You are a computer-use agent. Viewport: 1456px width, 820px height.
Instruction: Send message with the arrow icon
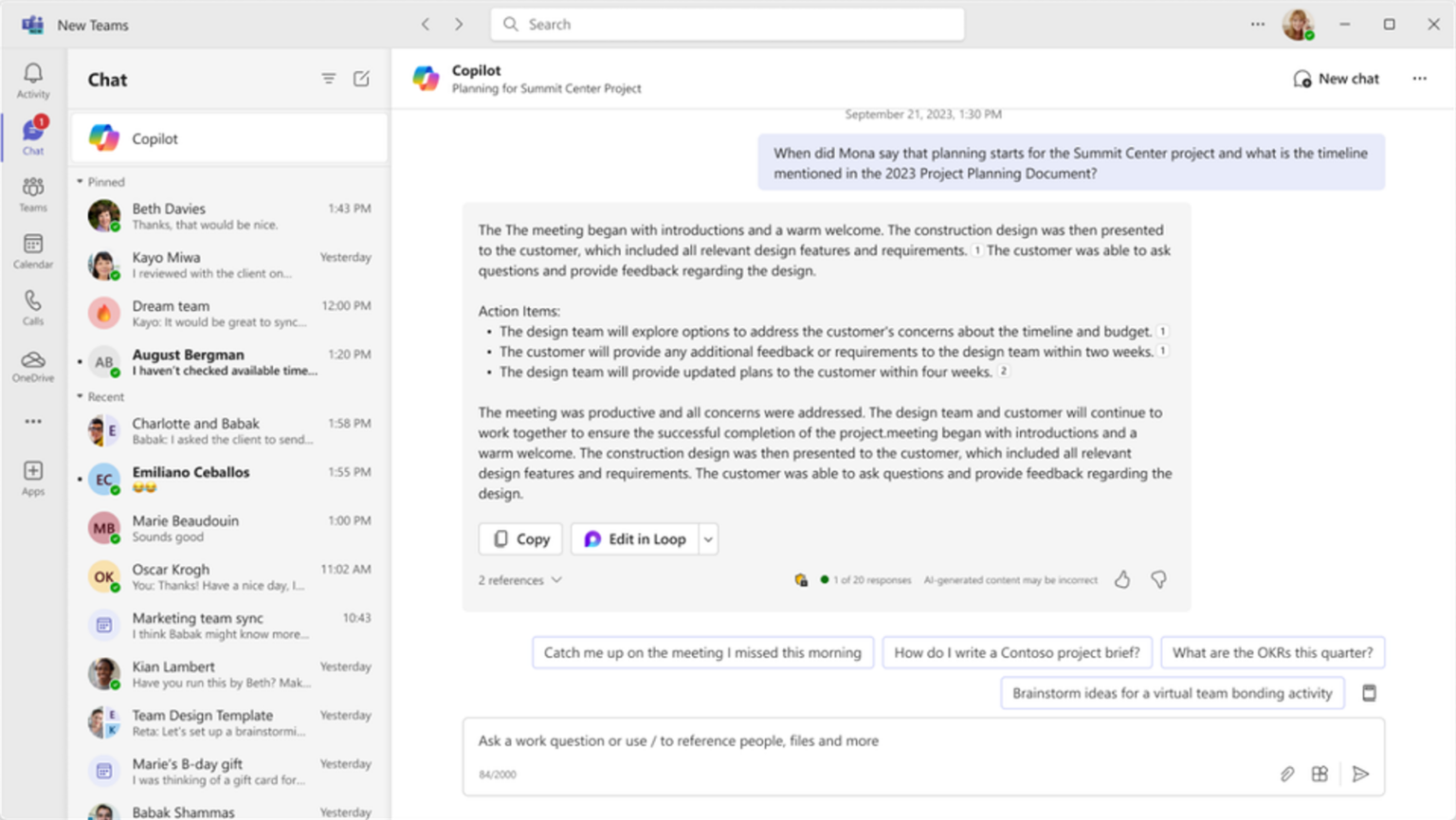pos(1360,774)
